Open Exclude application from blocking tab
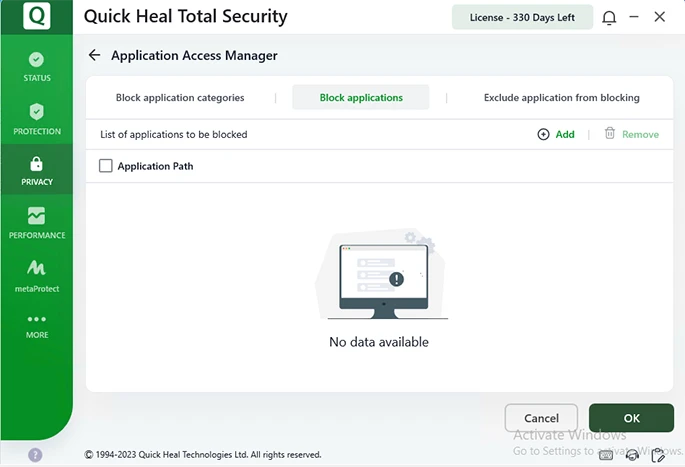Viewport: 685px width, 467px height. click(x=561, y=98)
